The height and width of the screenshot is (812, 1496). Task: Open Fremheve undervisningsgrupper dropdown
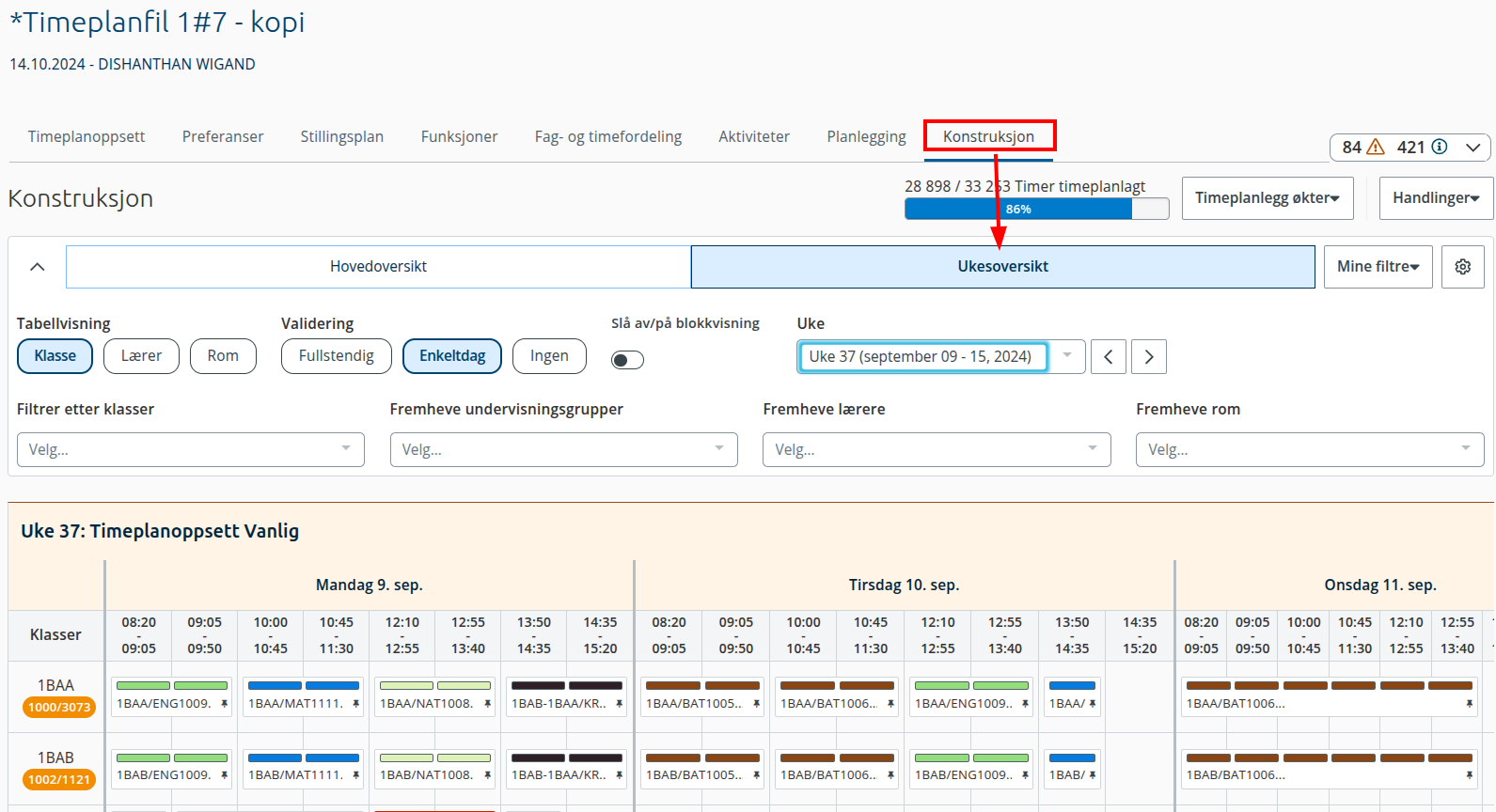tap(564, 450)
